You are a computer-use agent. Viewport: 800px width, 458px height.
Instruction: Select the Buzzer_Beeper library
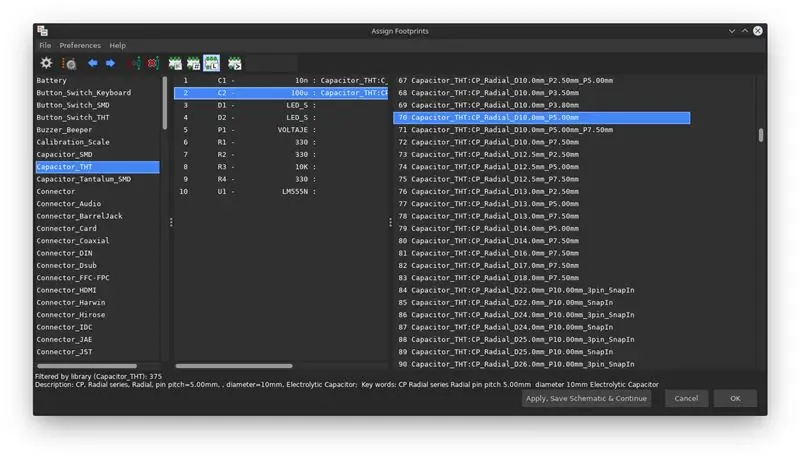[x=97, y=130]
